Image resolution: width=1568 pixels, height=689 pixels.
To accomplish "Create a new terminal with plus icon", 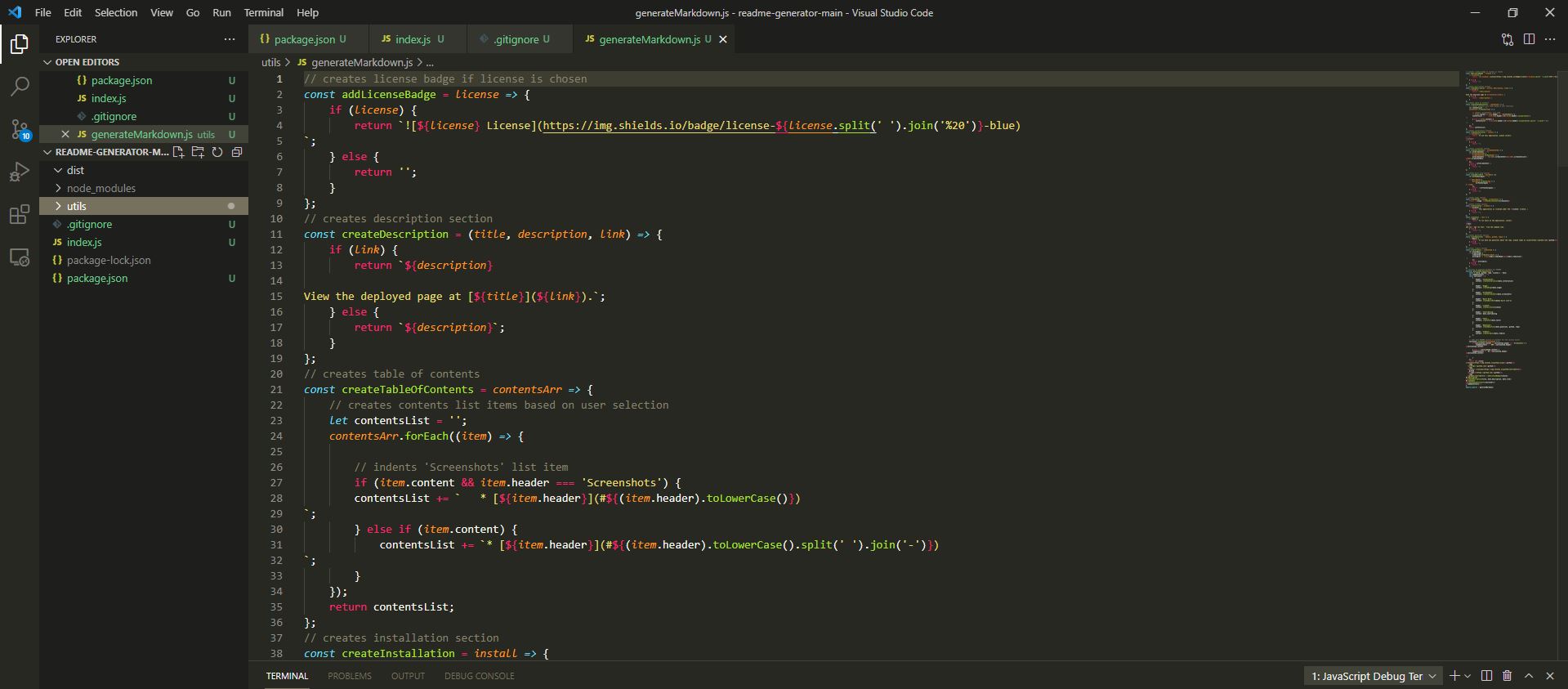I will coord(1454,676).
